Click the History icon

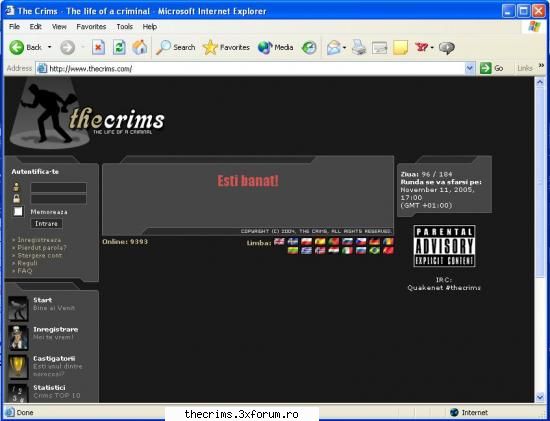pos(309,47)
